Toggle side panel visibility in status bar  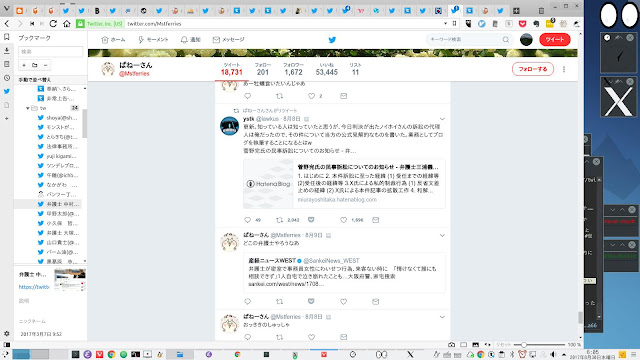(7, 344)
